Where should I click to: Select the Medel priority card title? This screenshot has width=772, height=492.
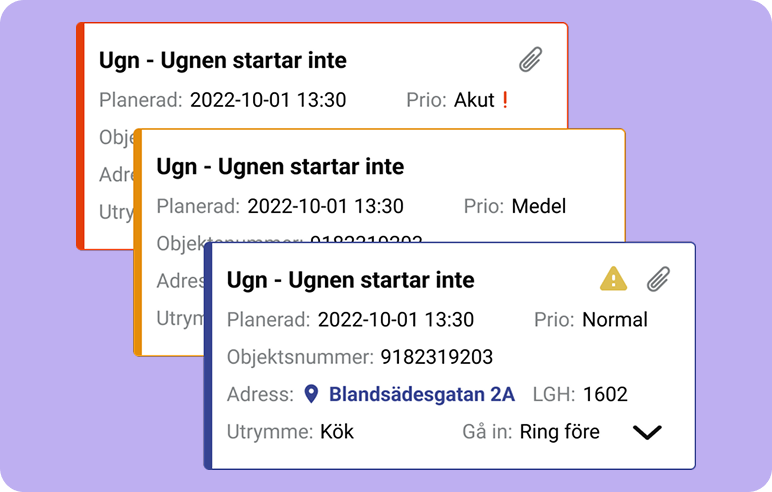pos(280,166)
